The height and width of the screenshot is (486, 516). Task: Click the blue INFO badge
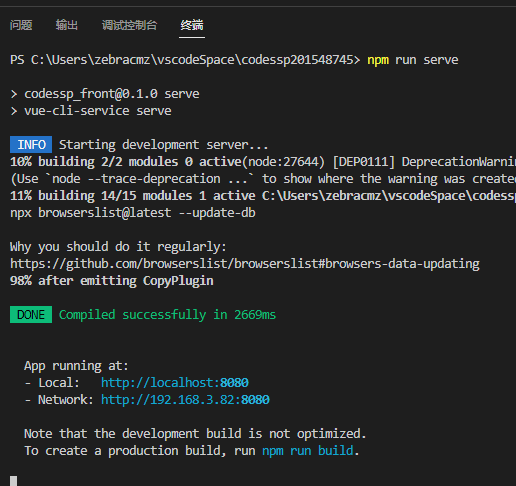[x=31, y=145]
